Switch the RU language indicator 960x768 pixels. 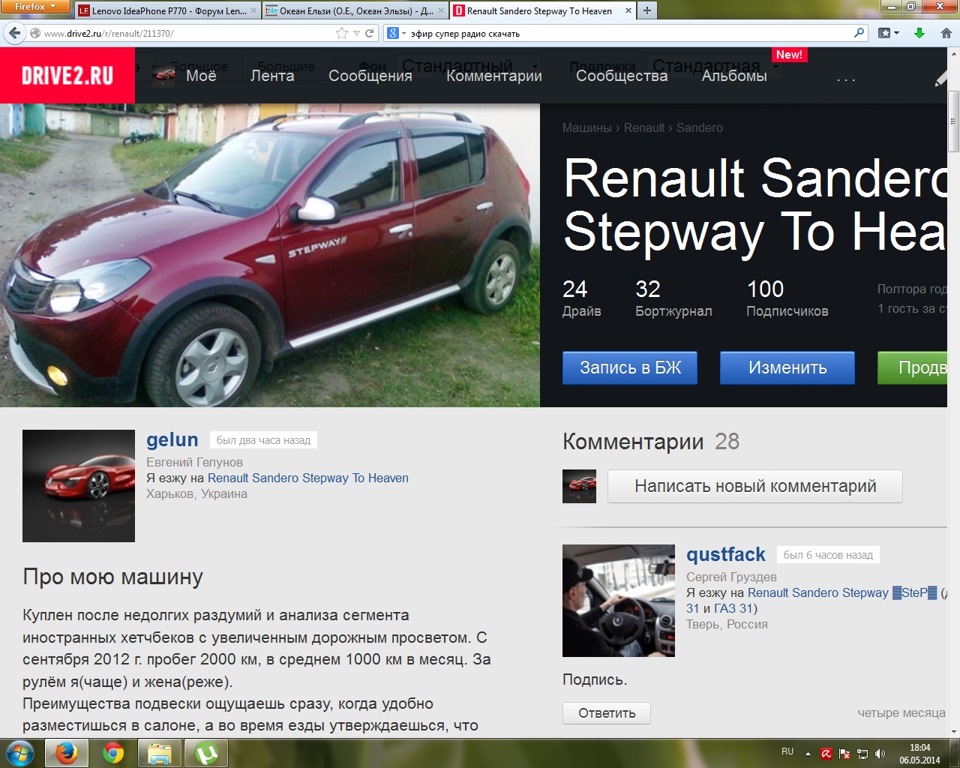(x=787, y=751)
